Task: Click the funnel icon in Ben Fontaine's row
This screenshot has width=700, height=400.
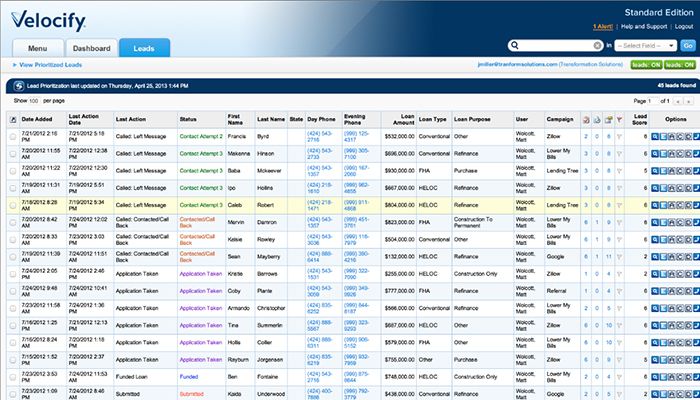Action: [619, 377]
